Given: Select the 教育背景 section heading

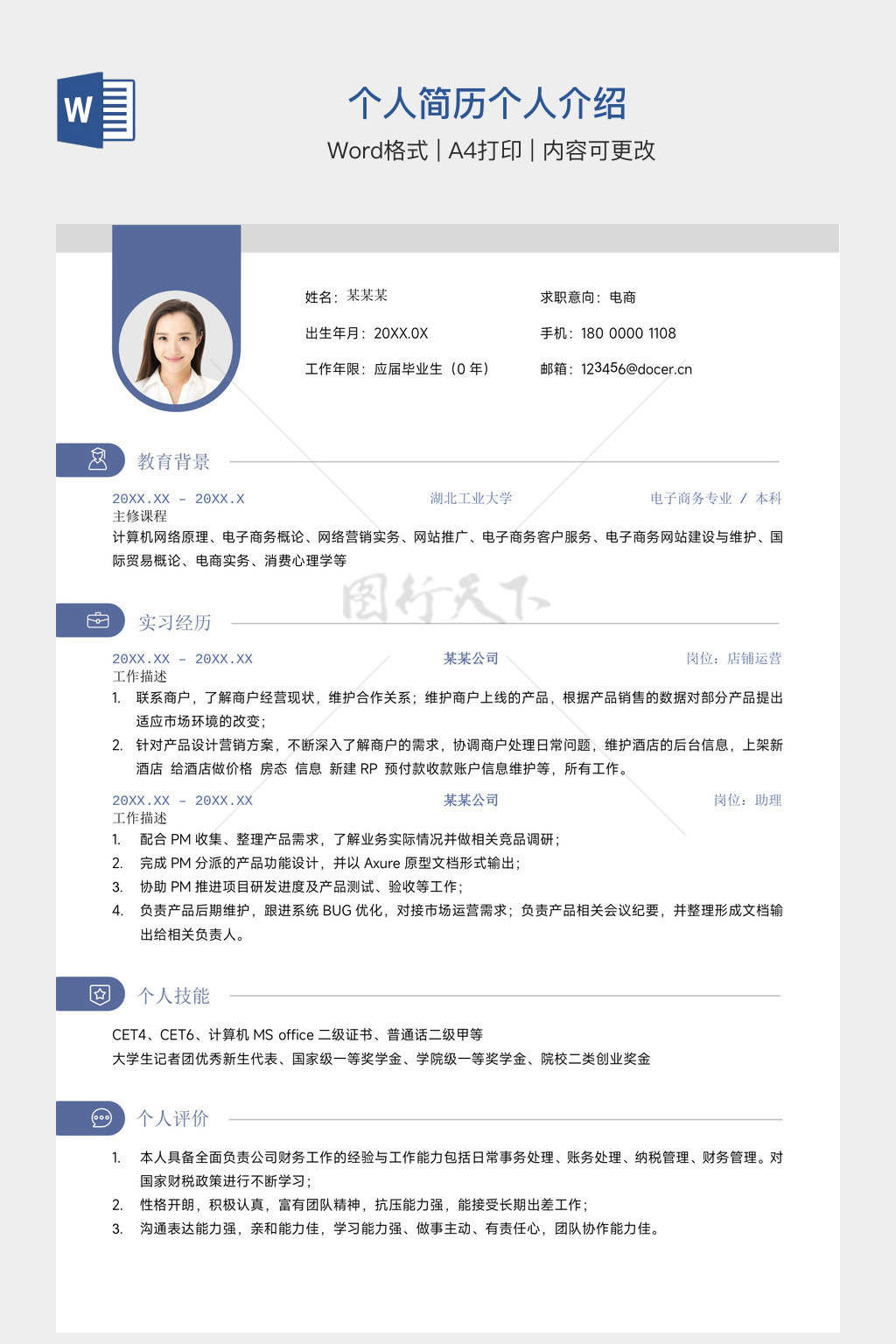Looking at the screenshot, I should 173,461.
